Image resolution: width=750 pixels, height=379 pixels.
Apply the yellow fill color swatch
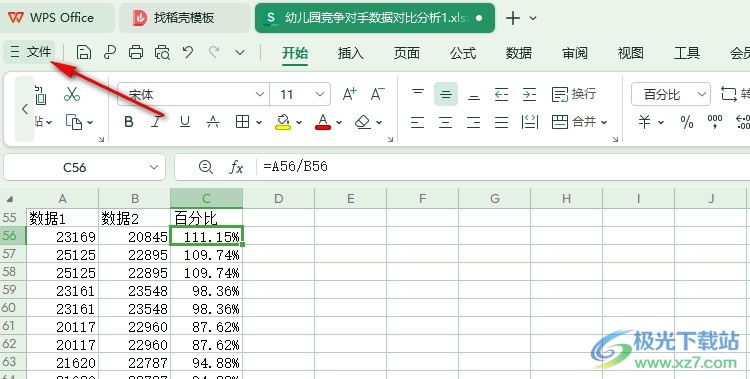click(x=283, y=122)
